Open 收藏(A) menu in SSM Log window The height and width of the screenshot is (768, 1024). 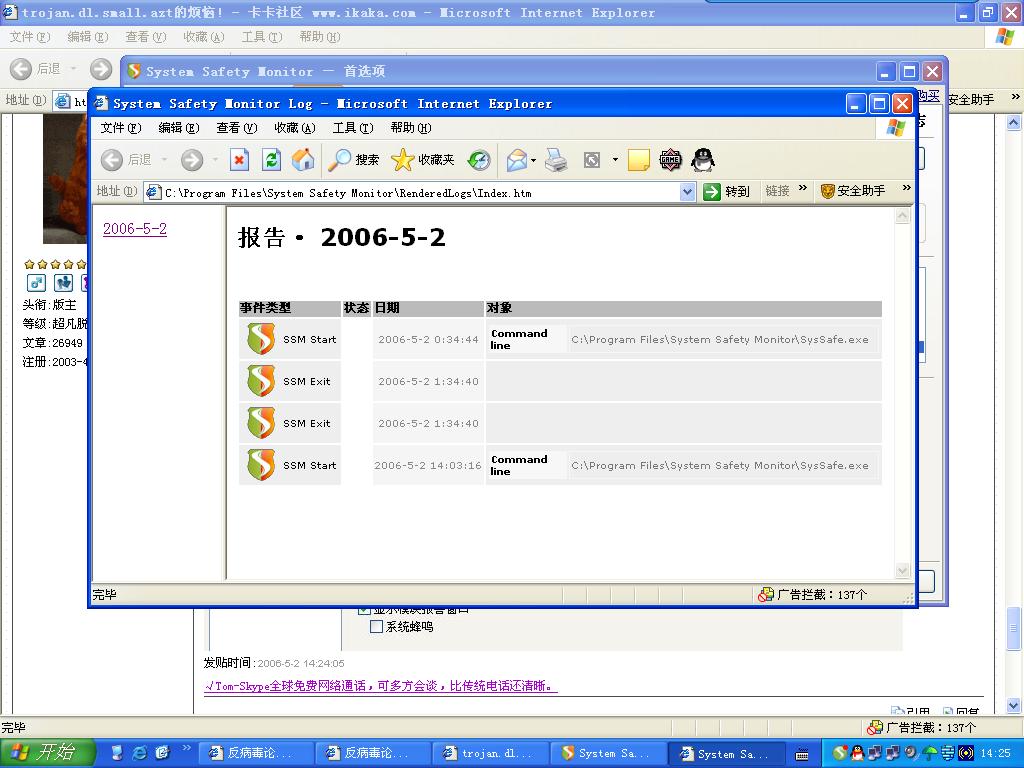tap(295, 128)
